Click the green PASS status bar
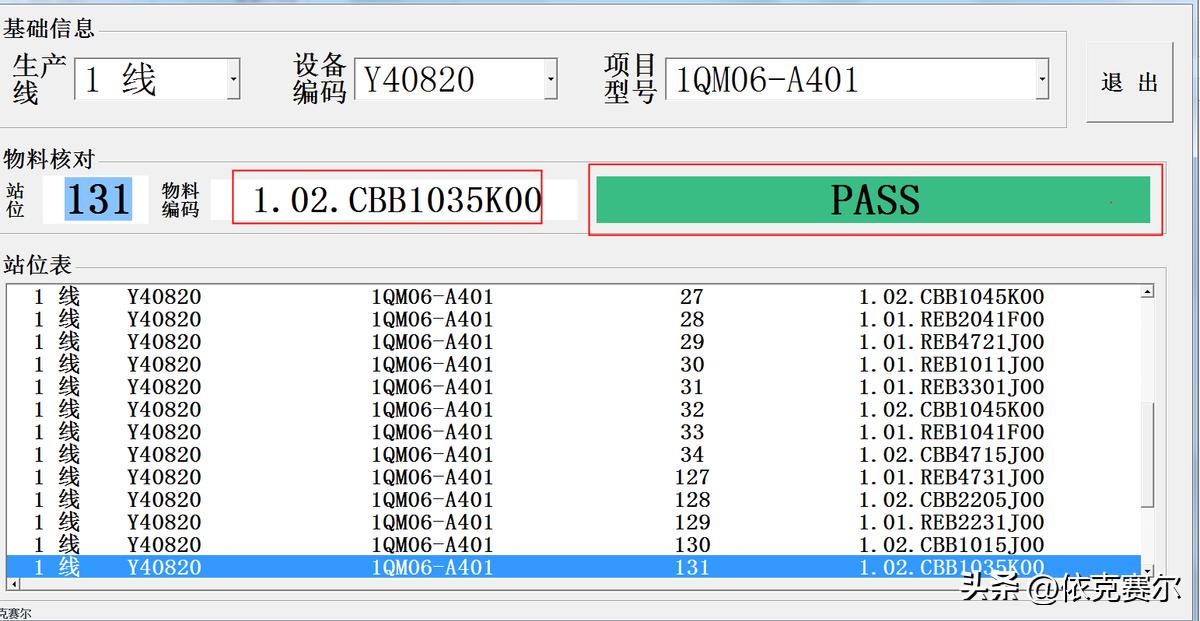1200x621 pixels. 875,199
